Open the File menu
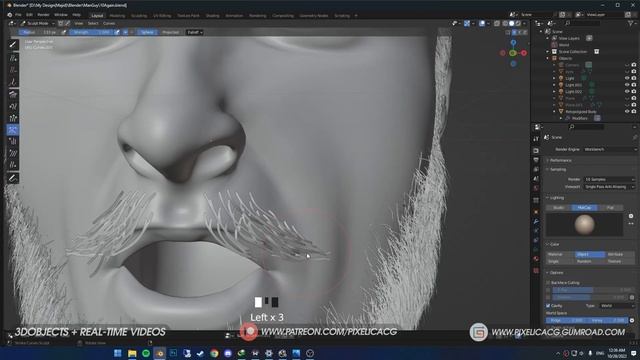 (18, 15)
